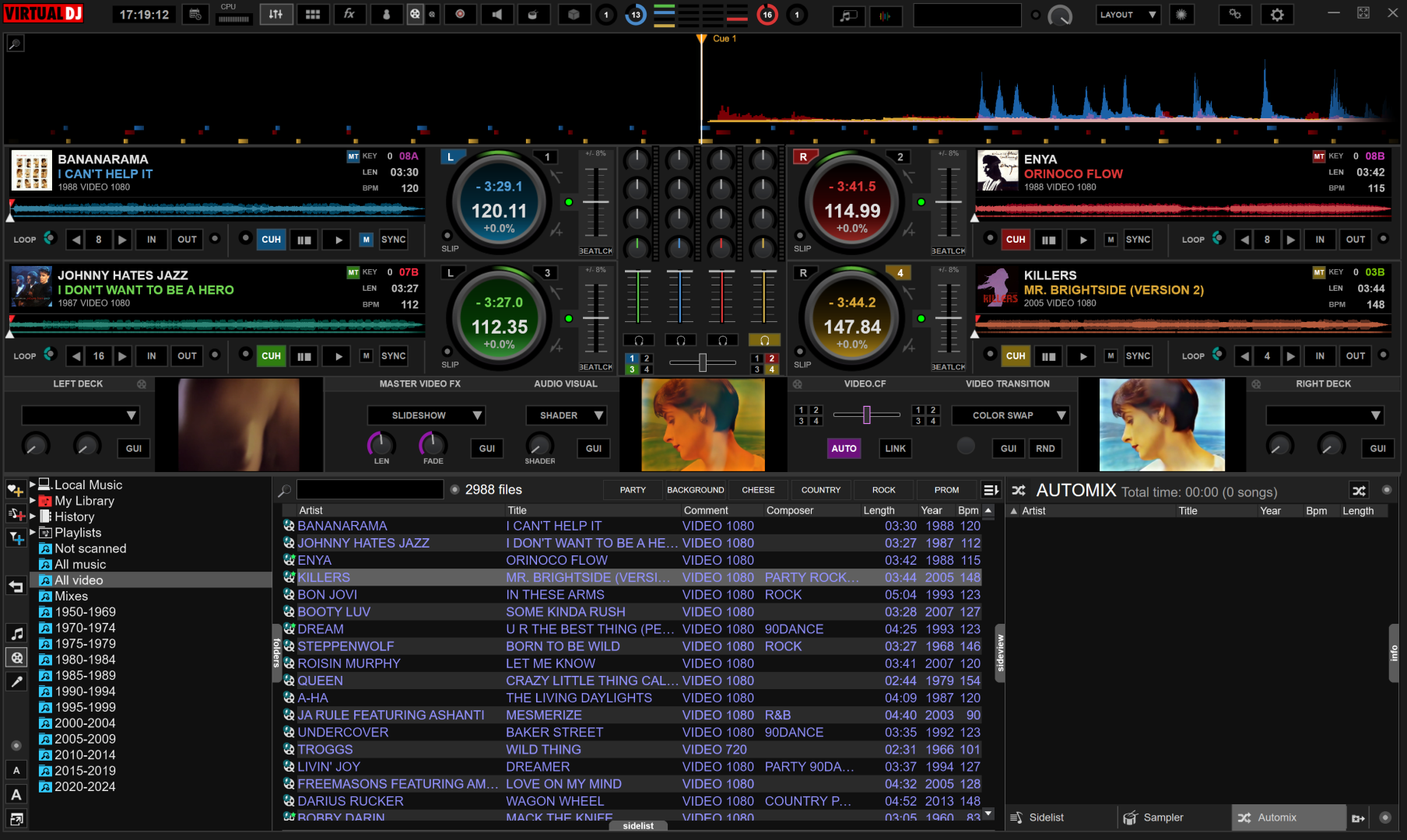1407x840 pixels.
Task: Add favorite folder with heart-plus icon
Action: tap(16, 490)
